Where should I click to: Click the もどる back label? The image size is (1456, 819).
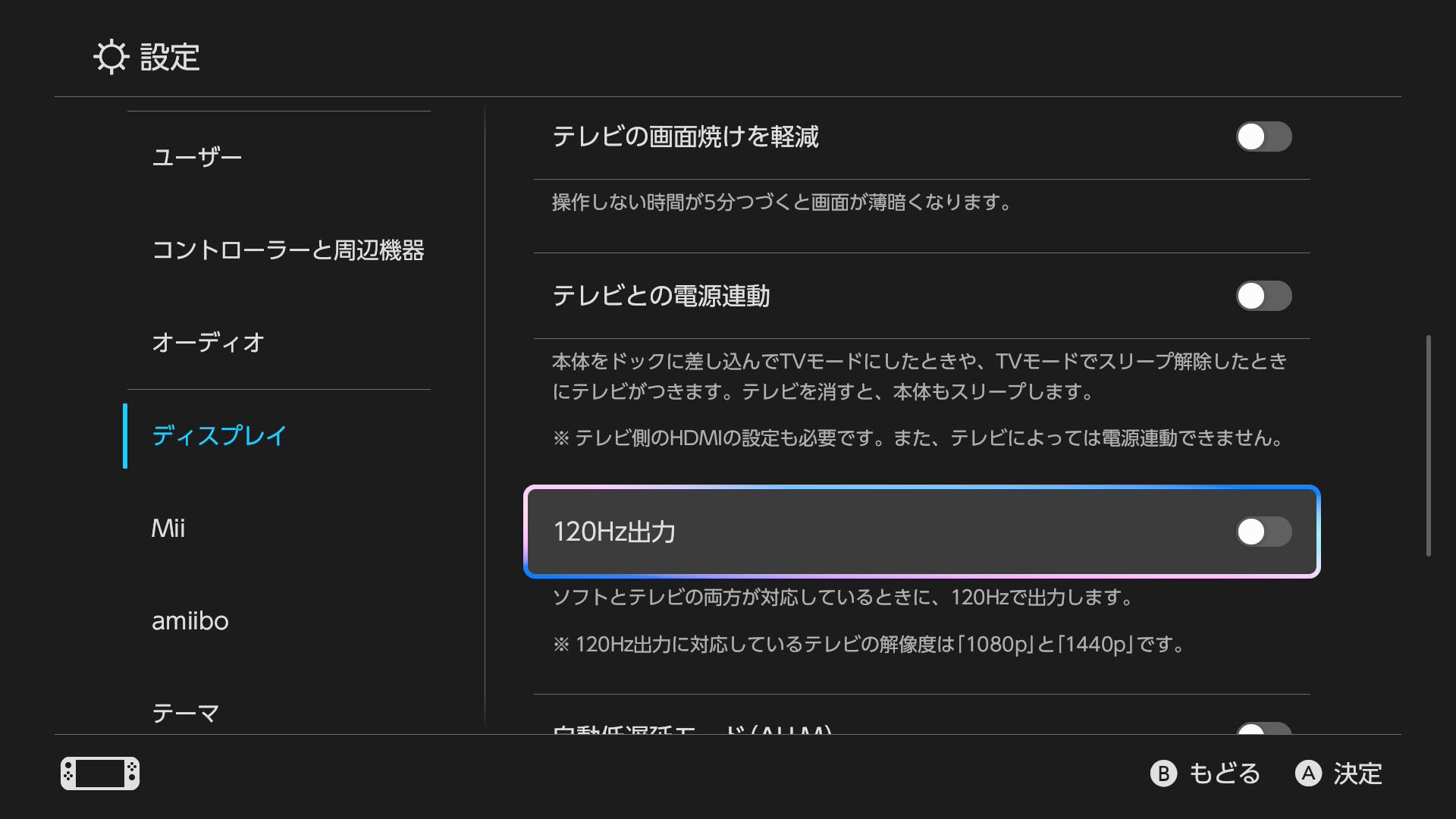pos(1224,773)
